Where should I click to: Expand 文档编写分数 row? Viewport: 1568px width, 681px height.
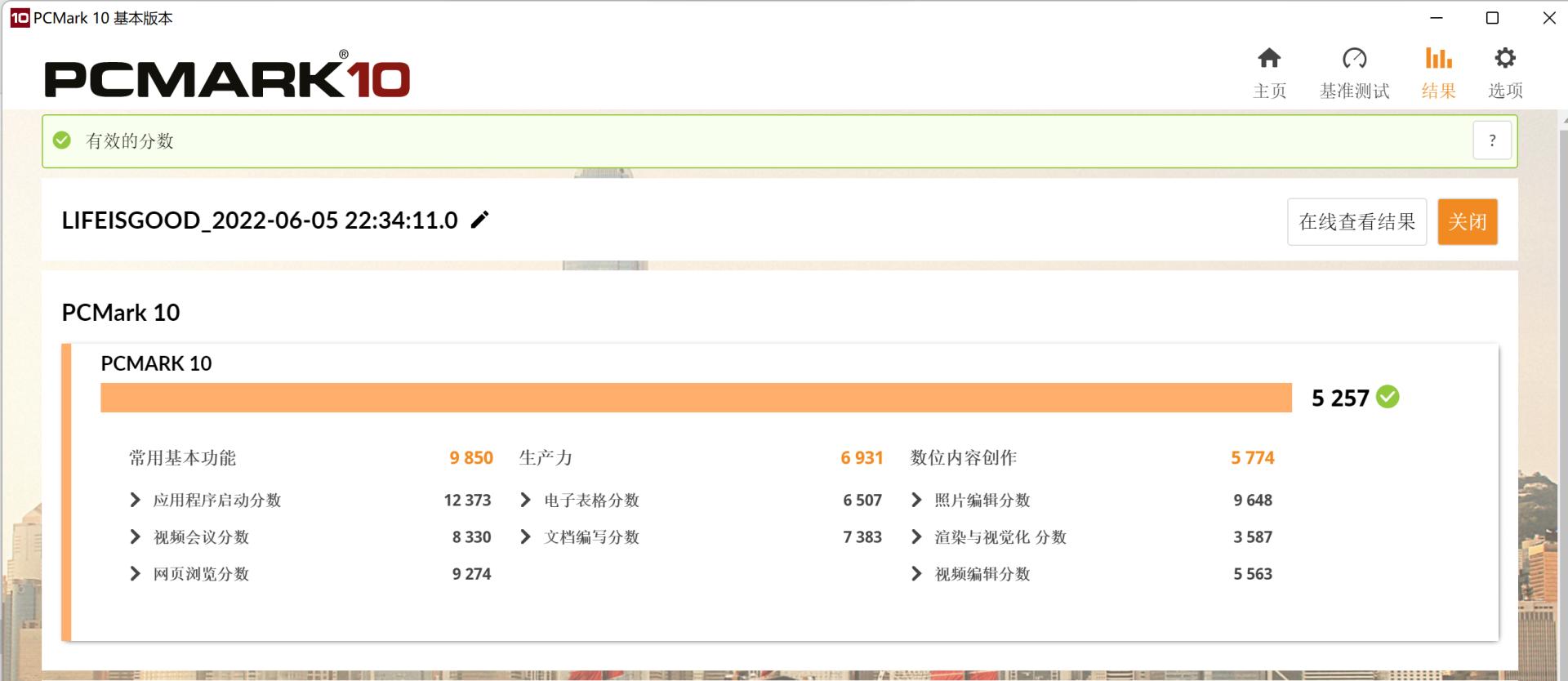(526, 536)
